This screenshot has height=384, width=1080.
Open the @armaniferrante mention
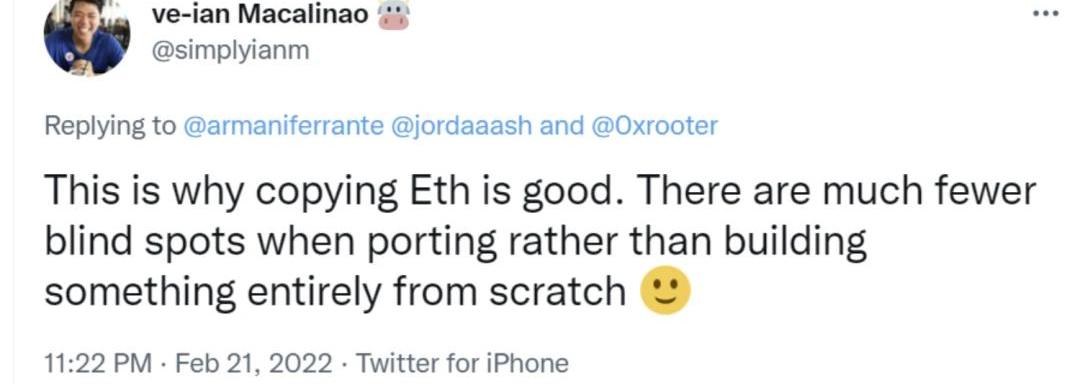point(283,126)
